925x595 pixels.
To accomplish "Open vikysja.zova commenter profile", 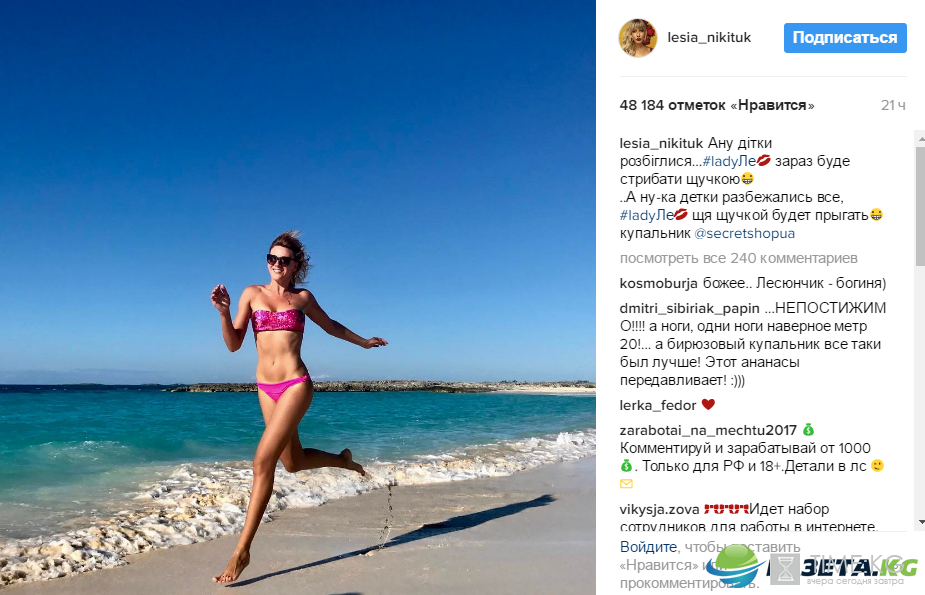I will [x=659, y=509].
